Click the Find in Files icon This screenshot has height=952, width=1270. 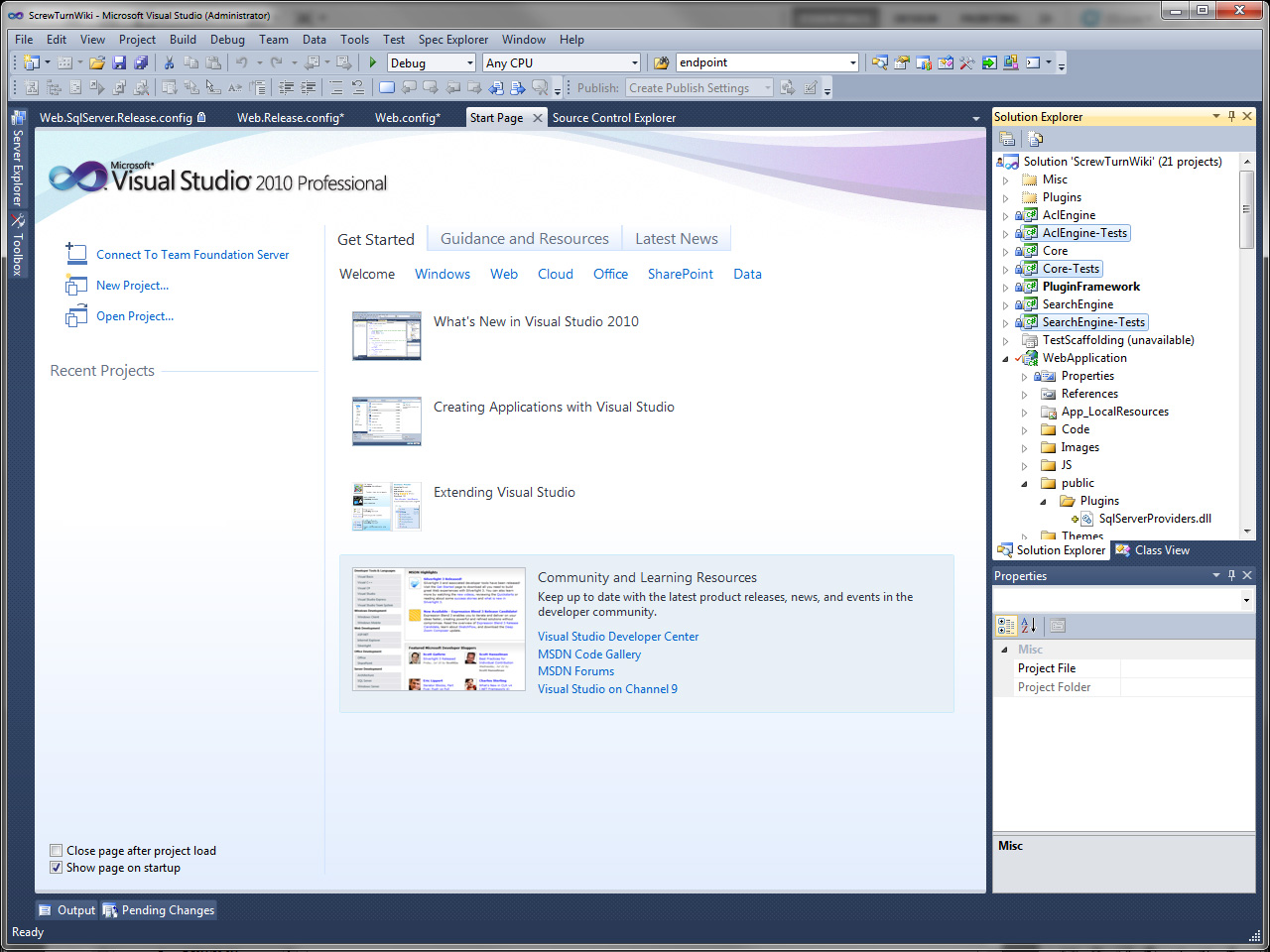pyautogui.click(x=661, y=62)
